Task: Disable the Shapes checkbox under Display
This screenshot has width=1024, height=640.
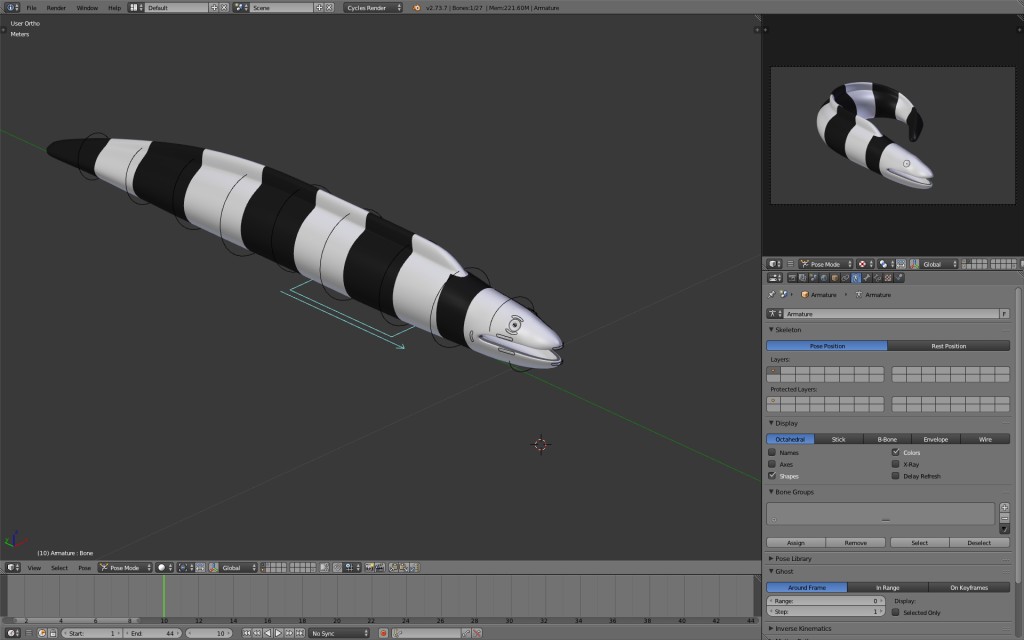Action: click(772, 476)
